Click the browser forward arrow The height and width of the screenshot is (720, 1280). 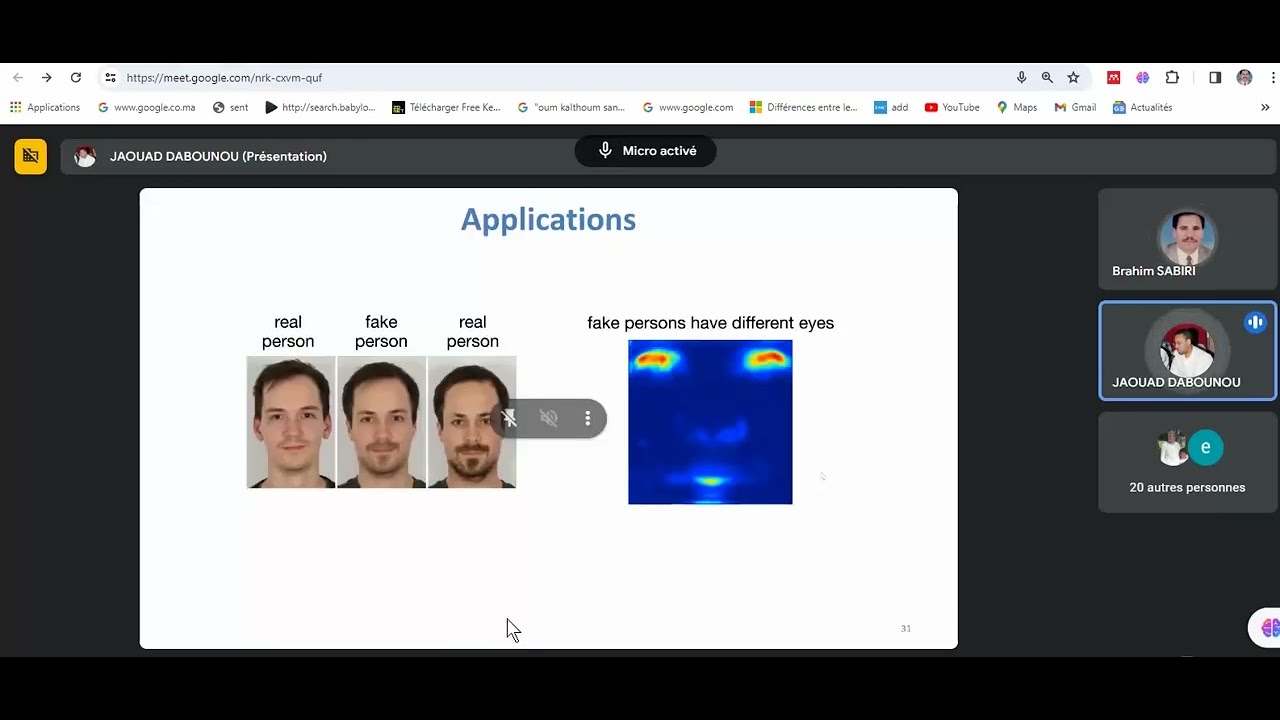46,77
